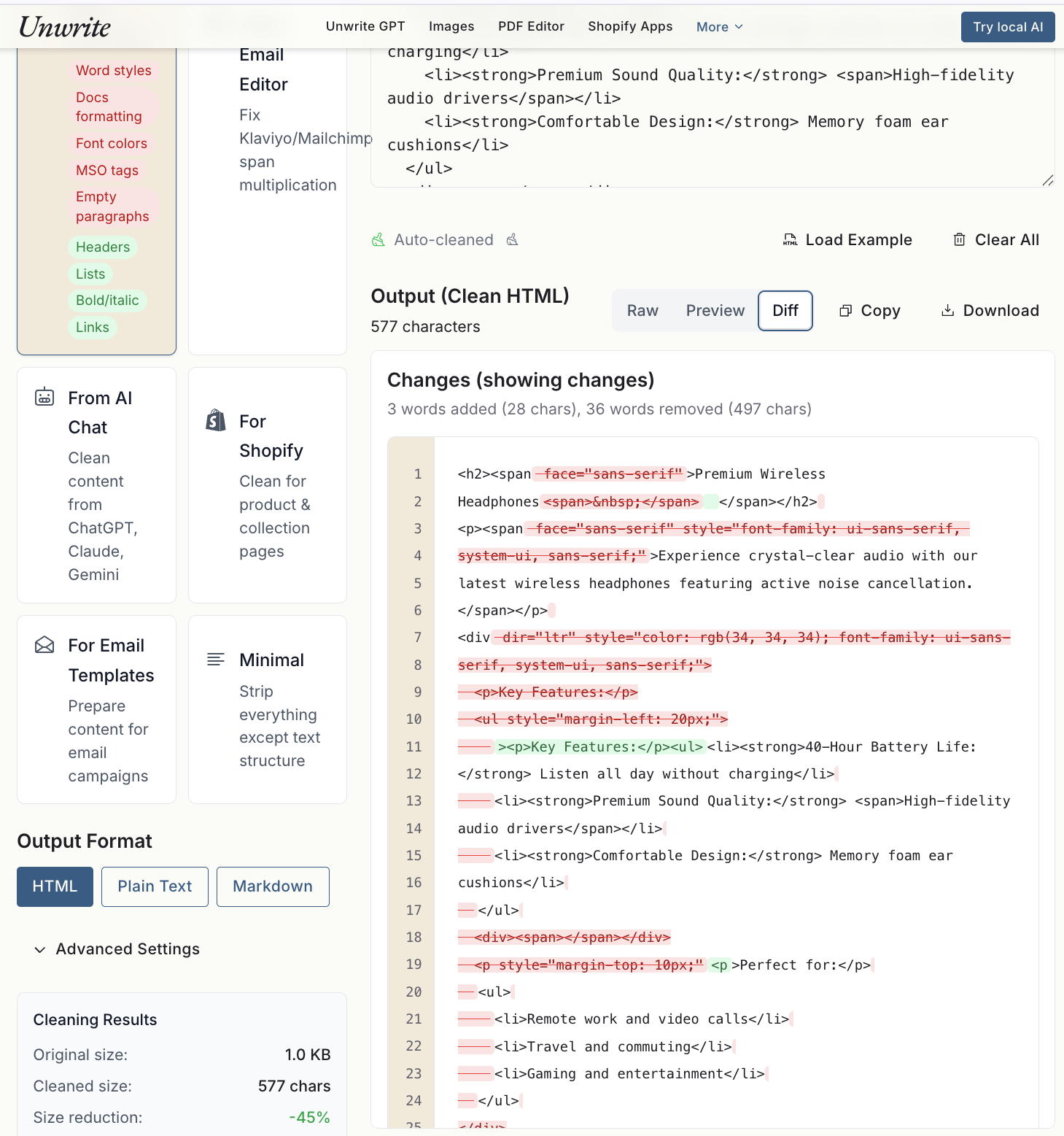The width and height of the screenshot is (1064, 1136).
Task: Open the Unwrite GPT nav item
Action: [365, 26]
